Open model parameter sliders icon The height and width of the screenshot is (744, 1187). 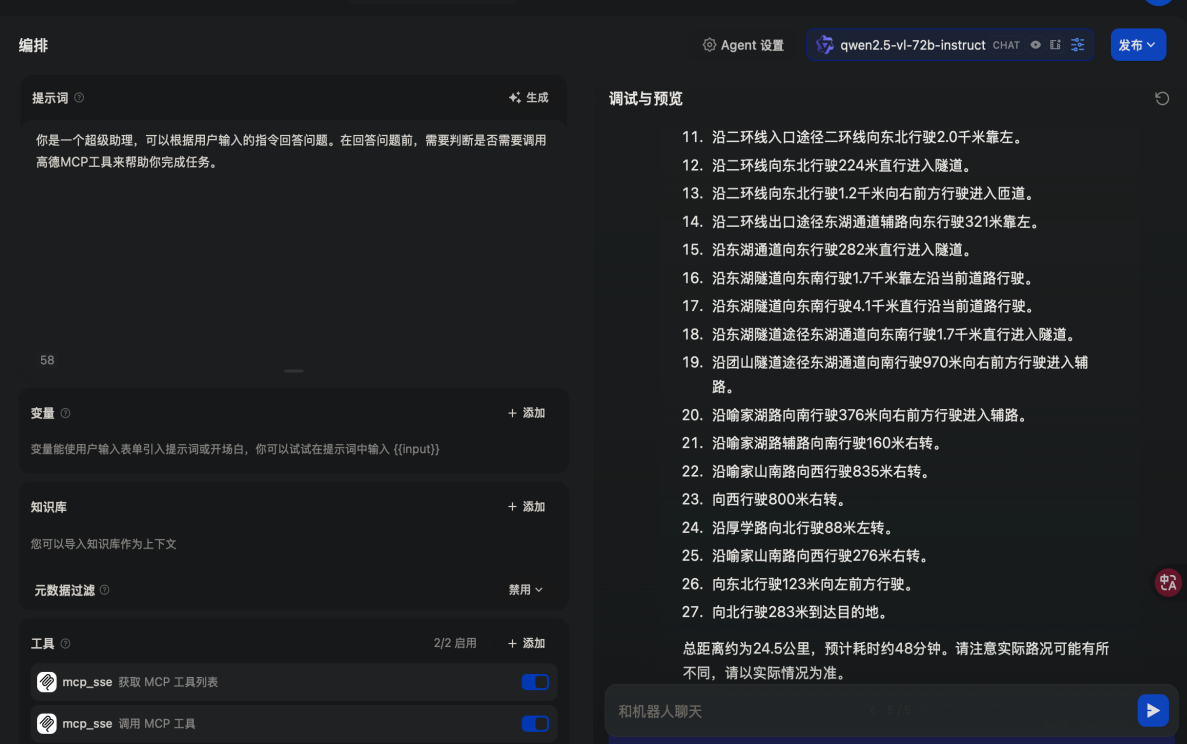pyautogui.click(x=1077, y=45)
